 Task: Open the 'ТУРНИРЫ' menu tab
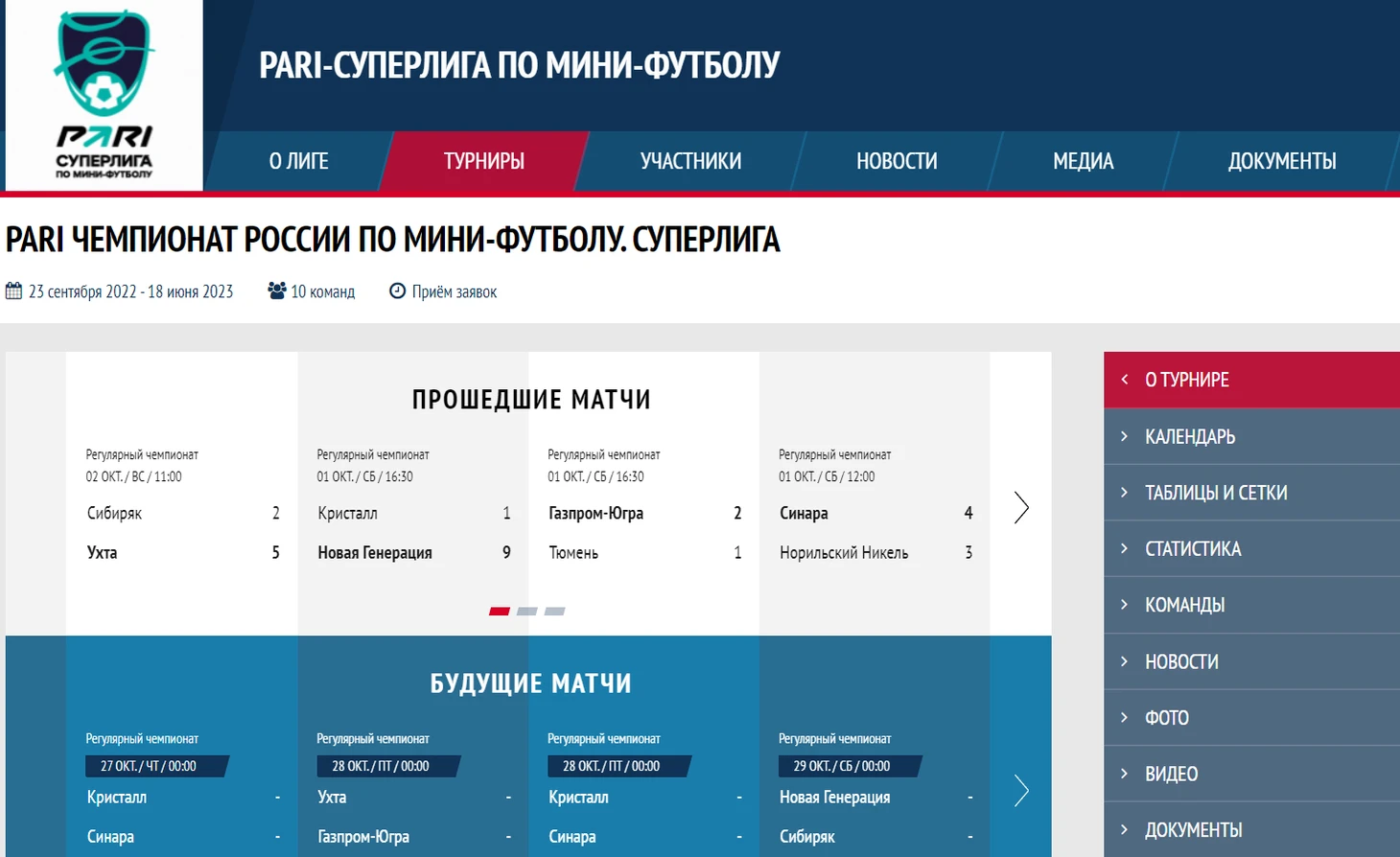pyautogui.click(x=483, y=161)
